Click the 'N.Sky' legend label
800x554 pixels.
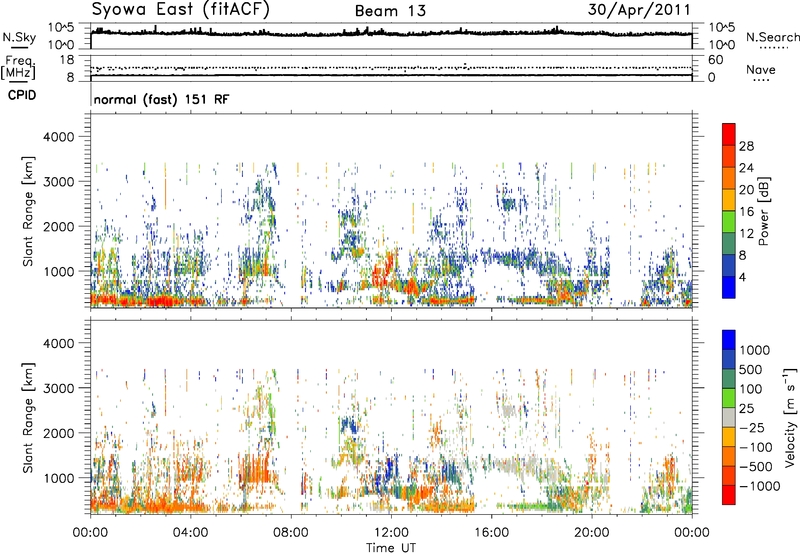19,37
